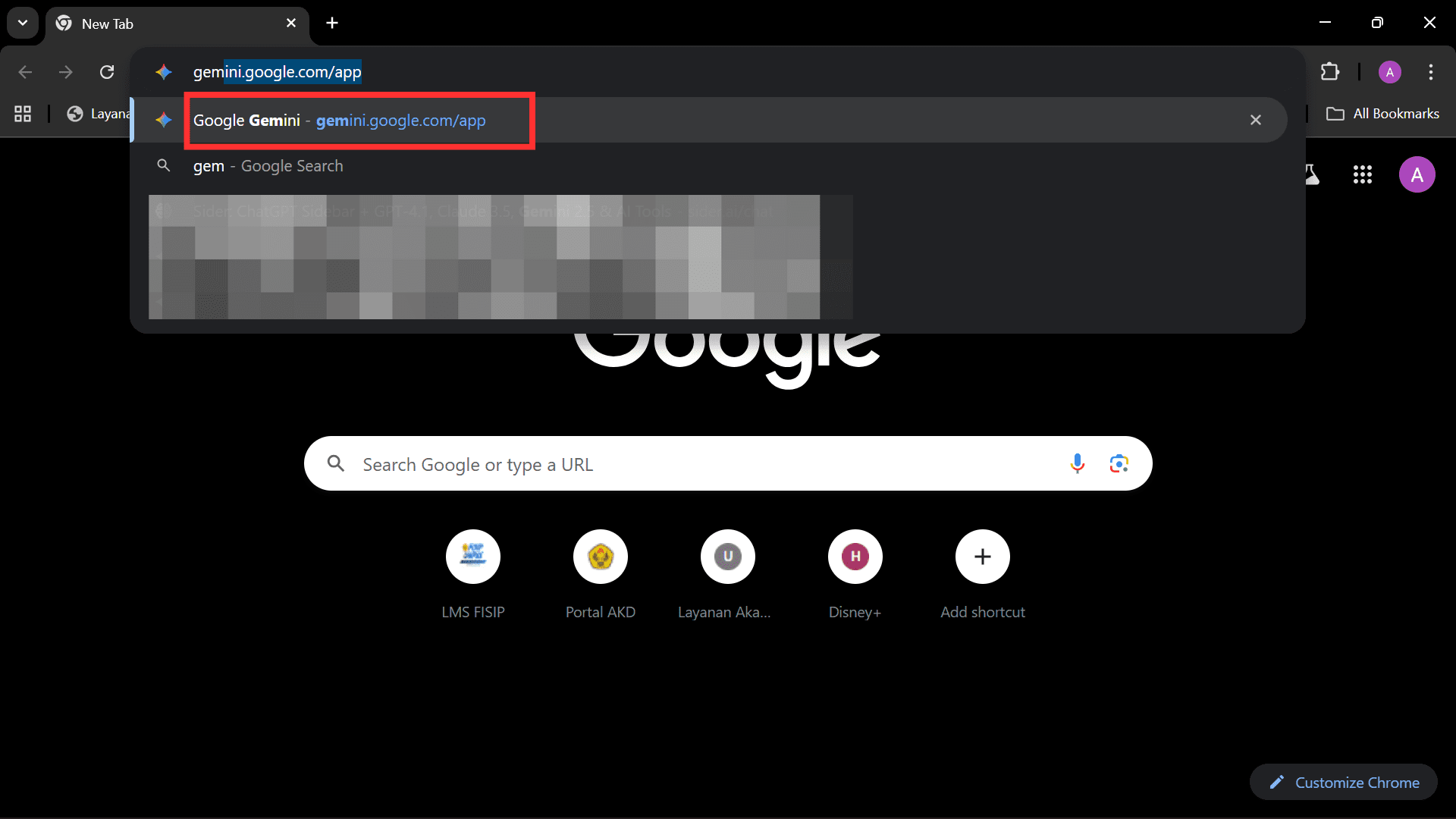The image size is (1456, 819).
Task: Click the bookmarks bar apps grid icon
Action: click(23, 114)
